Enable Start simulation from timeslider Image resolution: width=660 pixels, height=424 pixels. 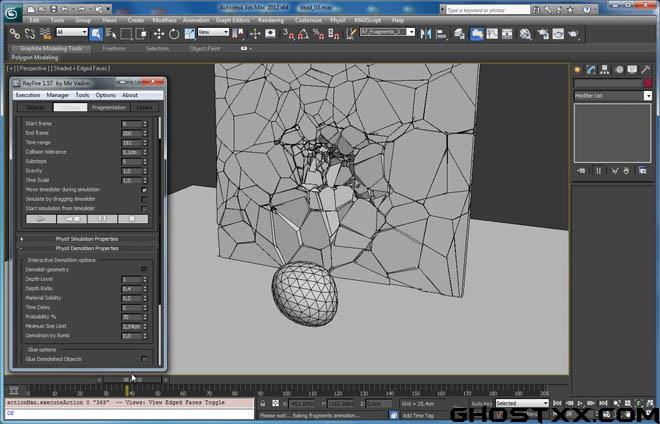tap(144, 209)
